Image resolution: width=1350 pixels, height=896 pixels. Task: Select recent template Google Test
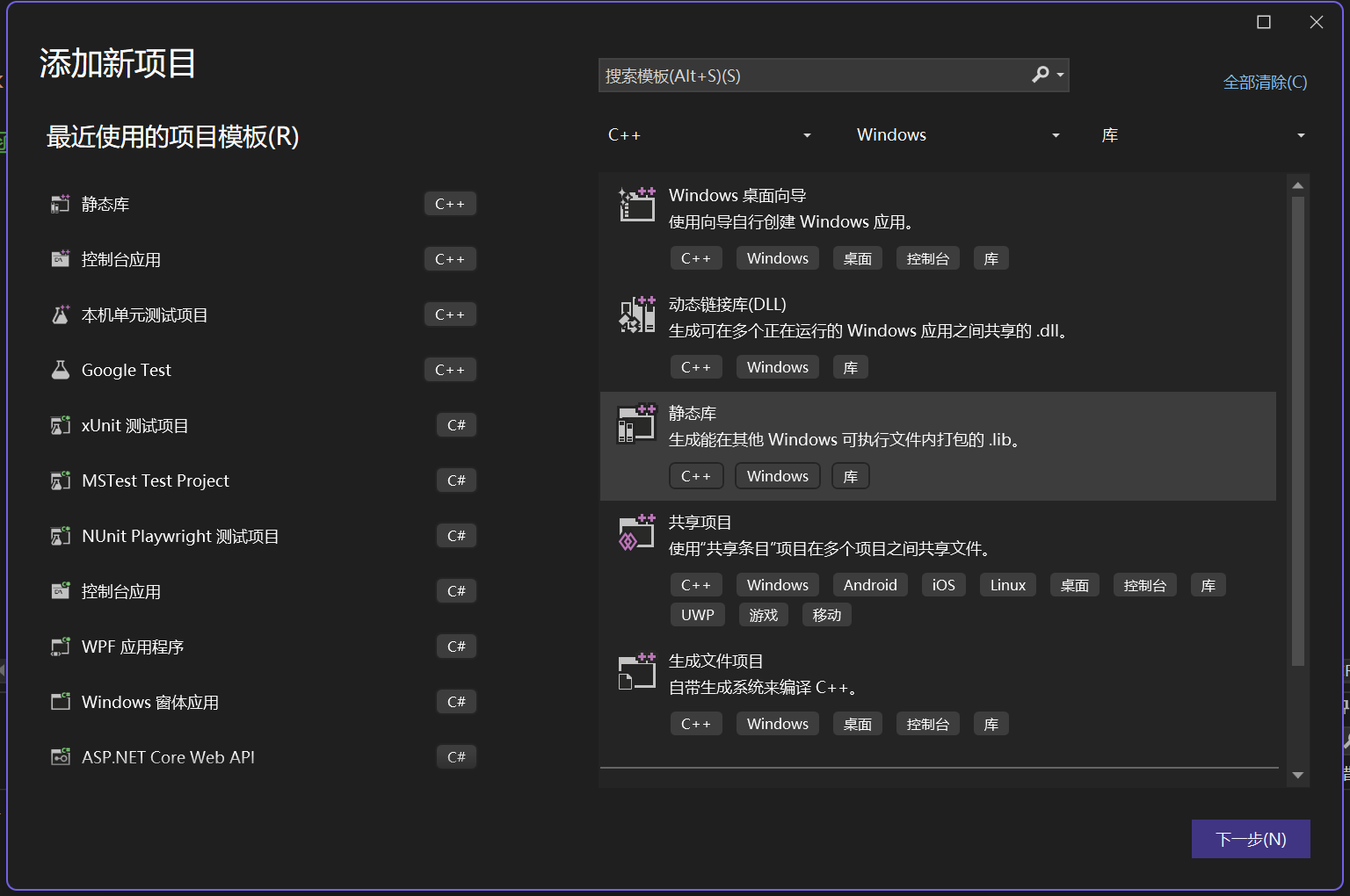(264, 370)
